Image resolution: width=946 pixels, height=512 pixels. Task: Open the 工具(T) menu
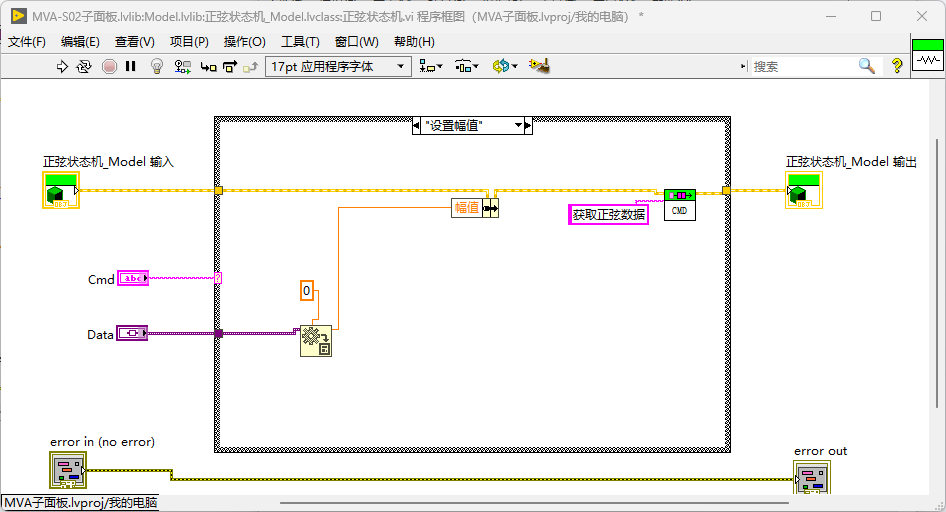300,42
